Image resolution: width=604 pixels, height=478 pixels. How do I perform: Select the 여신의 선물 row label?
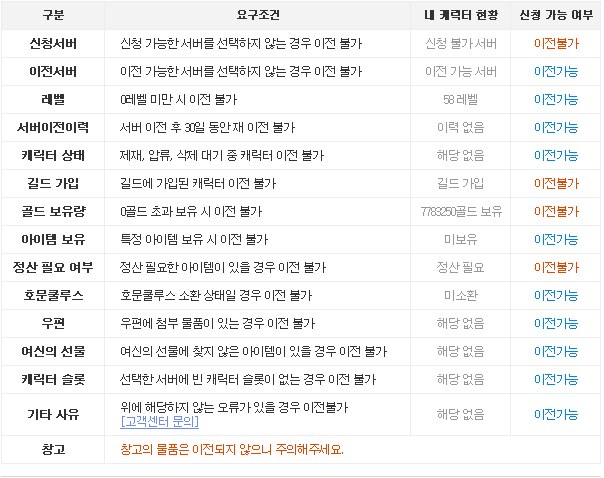pos(53,352)
